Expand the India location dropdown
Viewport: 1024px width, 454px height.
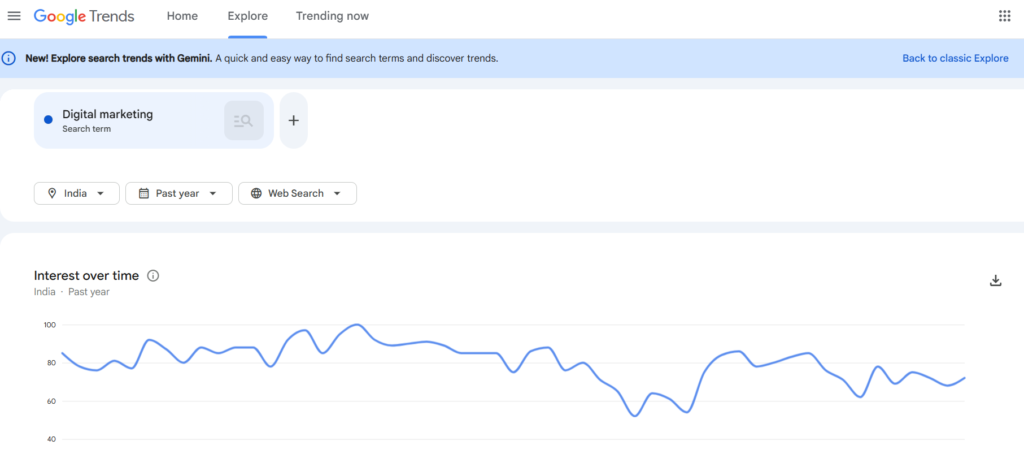tap(77, 193)
